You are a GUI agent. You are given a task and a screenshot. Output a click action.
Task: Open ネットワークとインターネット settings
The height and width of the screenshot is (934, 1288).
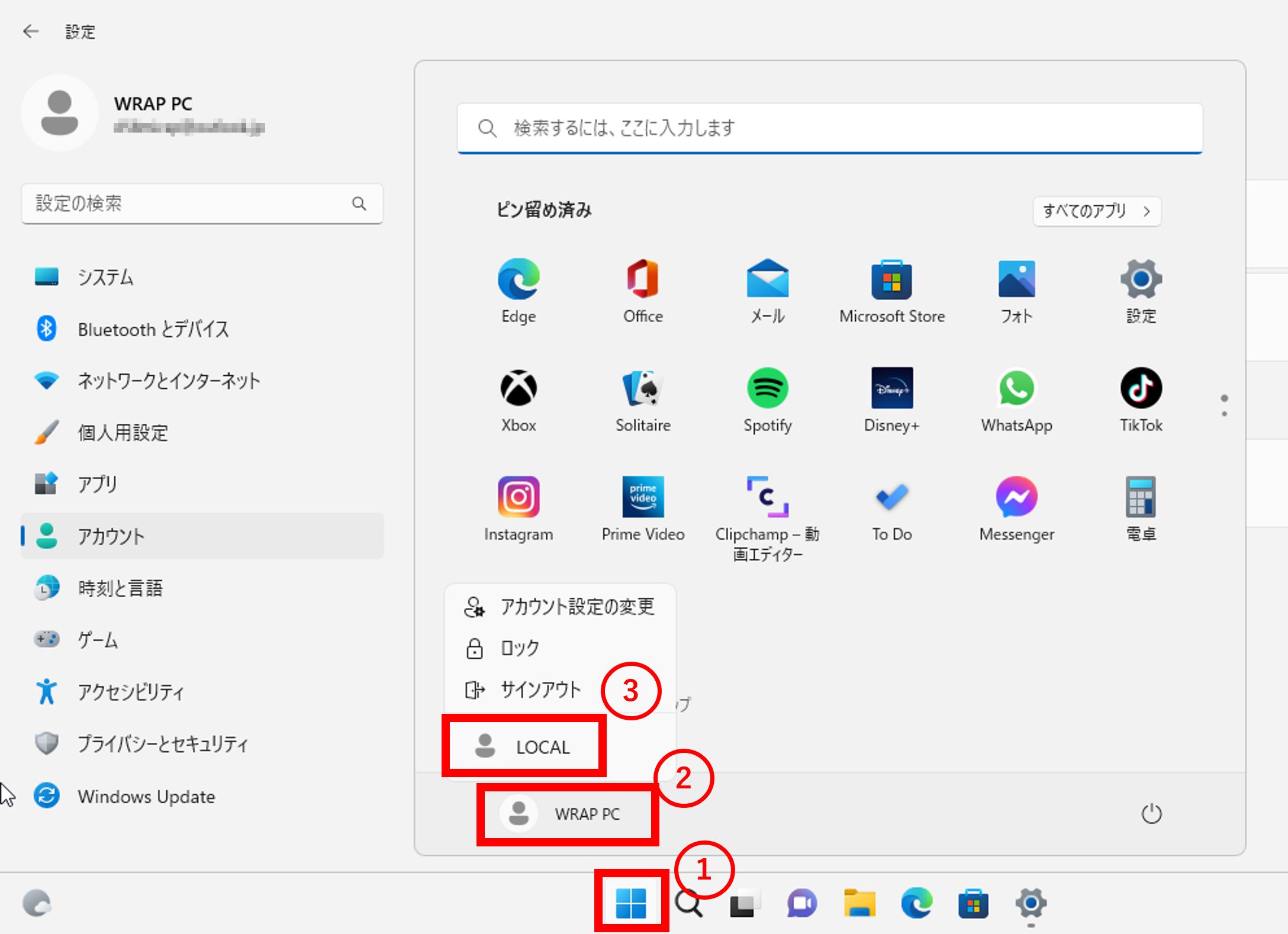[x=202, y=381]
